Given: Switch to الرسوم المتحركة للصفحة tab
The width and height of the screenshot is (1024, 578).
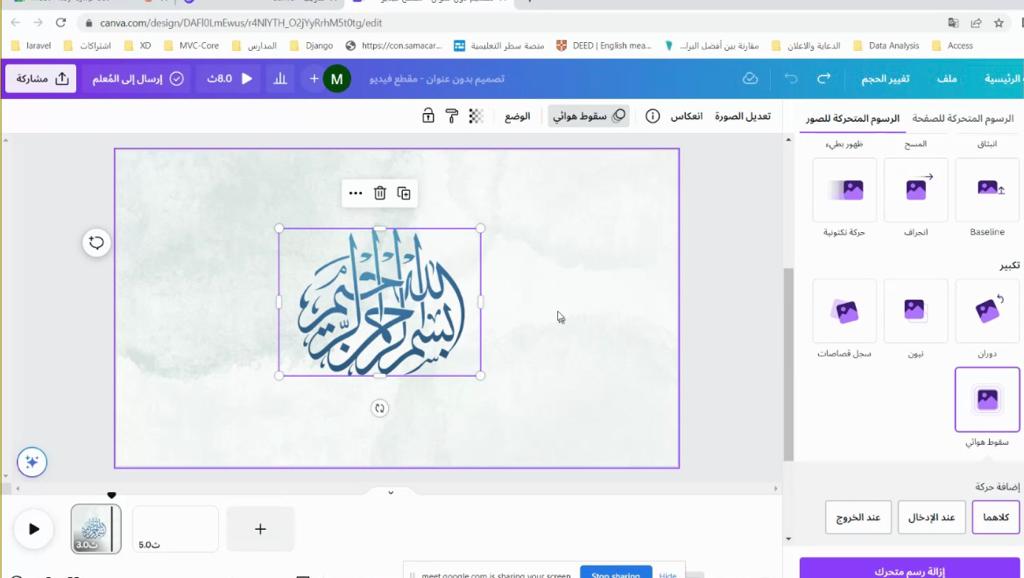Looking at the screenshot, I should click(963, 118).
